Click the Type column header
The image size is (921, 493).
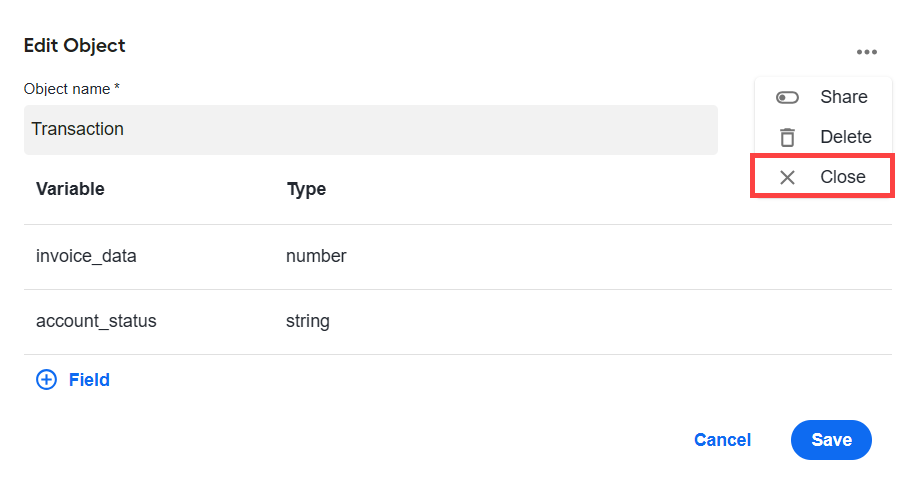(306, 189)
